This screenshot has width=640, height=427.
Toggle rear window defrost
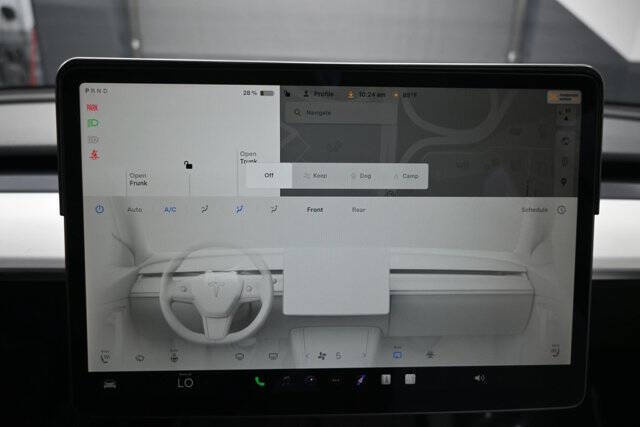[x=273, y=356]
